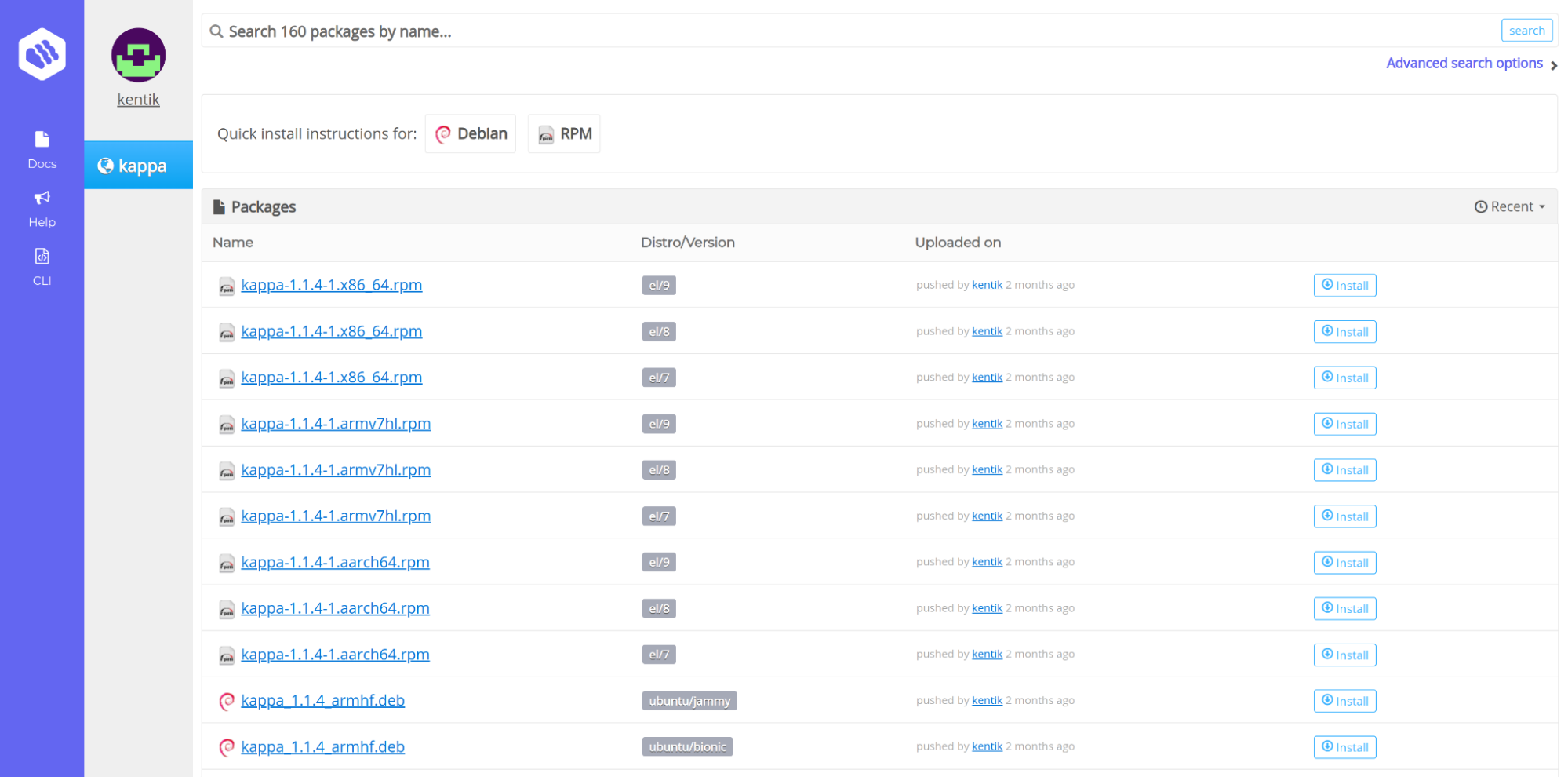Image resolution: width=1568 pixels, height=777 pixels.
Task: Open kappa-1.1.4-1.aarch64.rpm for el/7
Action: pyautogui.click(x=335, y=655)
